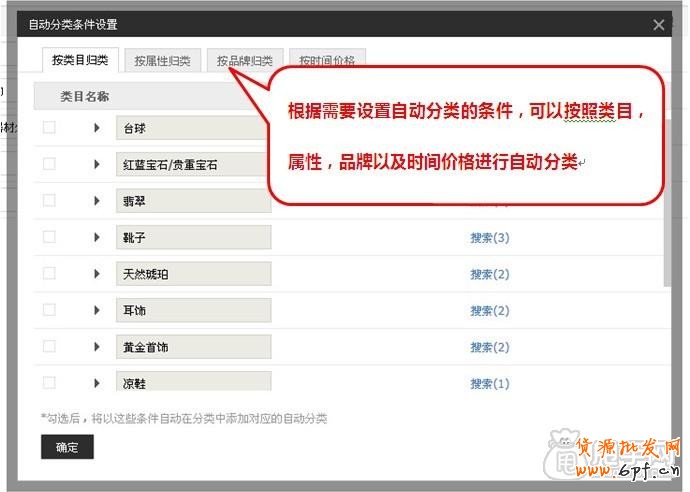Select the 按品牌归类 tab
Viewport: 690px width, 492px height.
click(x=244, y=61)
